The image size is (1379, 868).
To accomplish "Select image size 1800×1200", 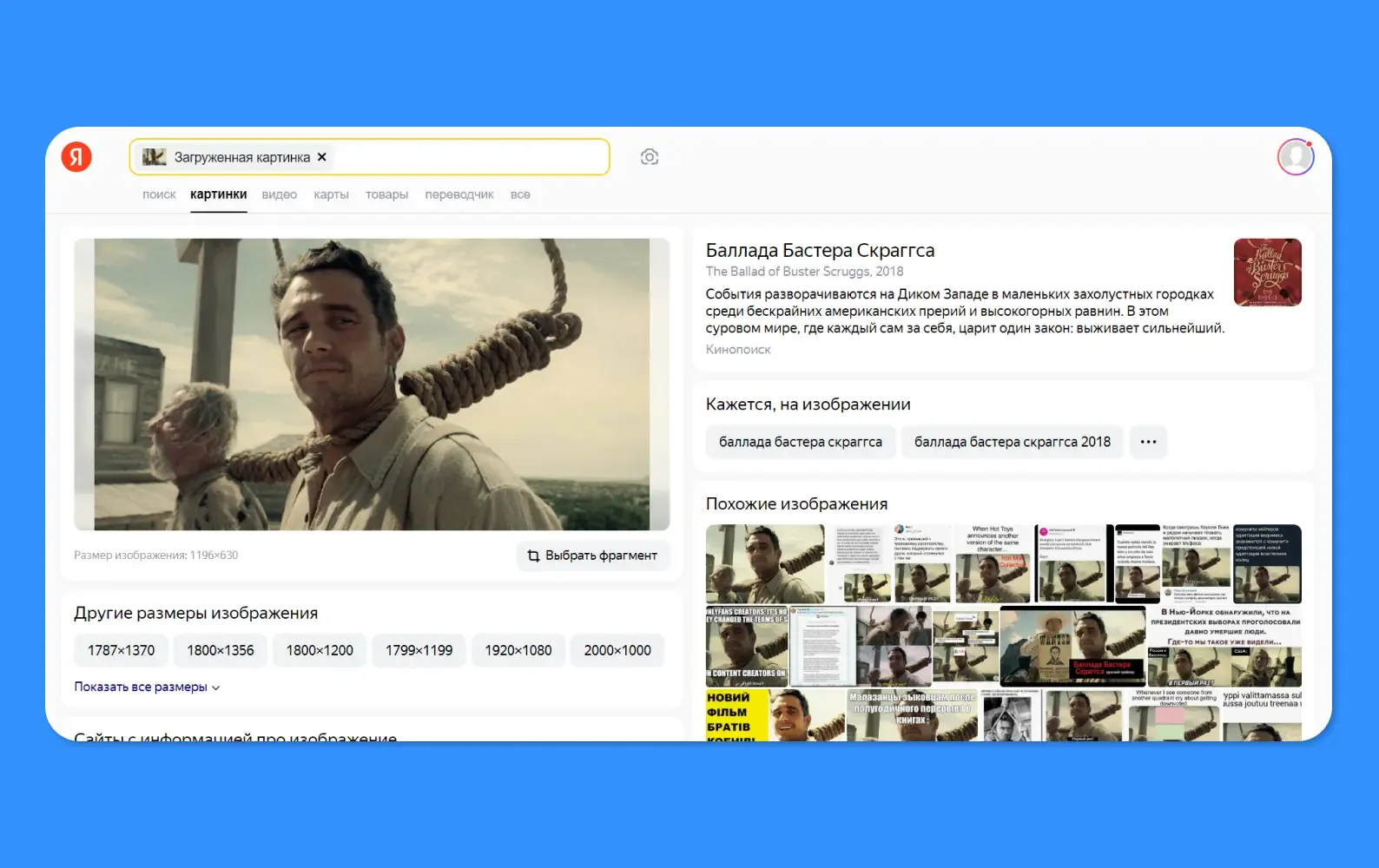I will click(320, 650).
